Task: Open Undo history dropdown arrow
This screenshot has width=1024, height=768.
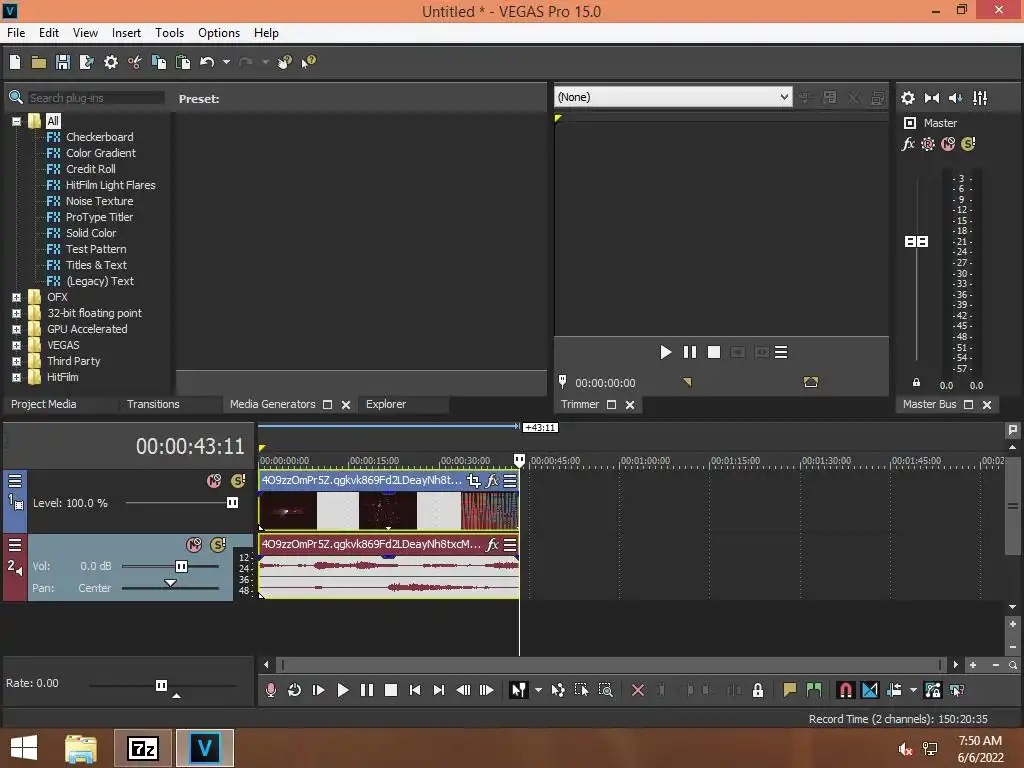Action: [226, 62]
